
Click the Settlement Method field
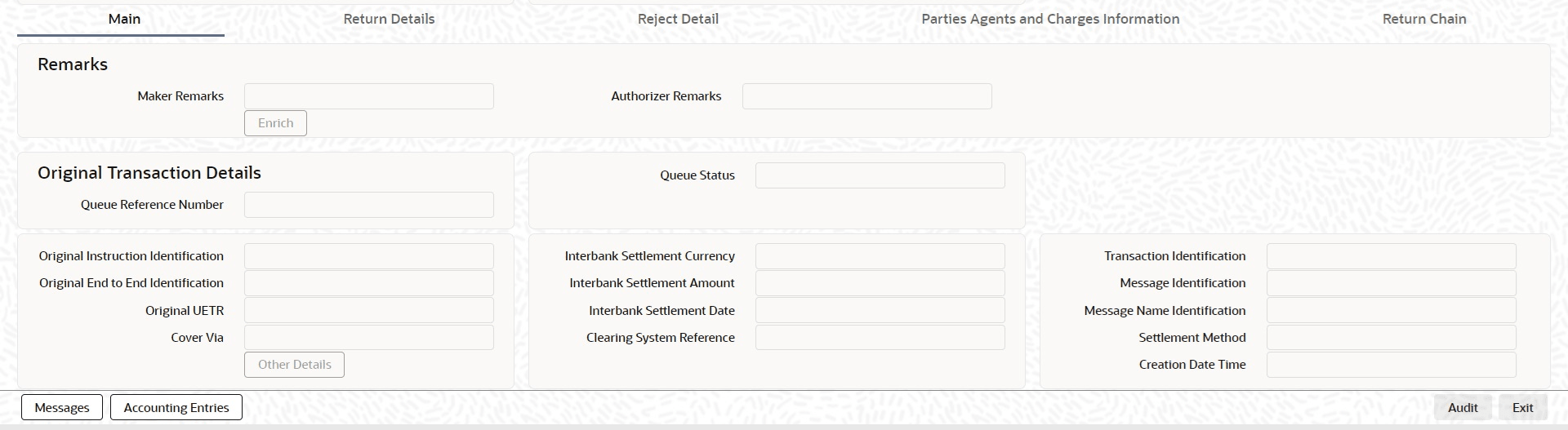(1391, 338)
